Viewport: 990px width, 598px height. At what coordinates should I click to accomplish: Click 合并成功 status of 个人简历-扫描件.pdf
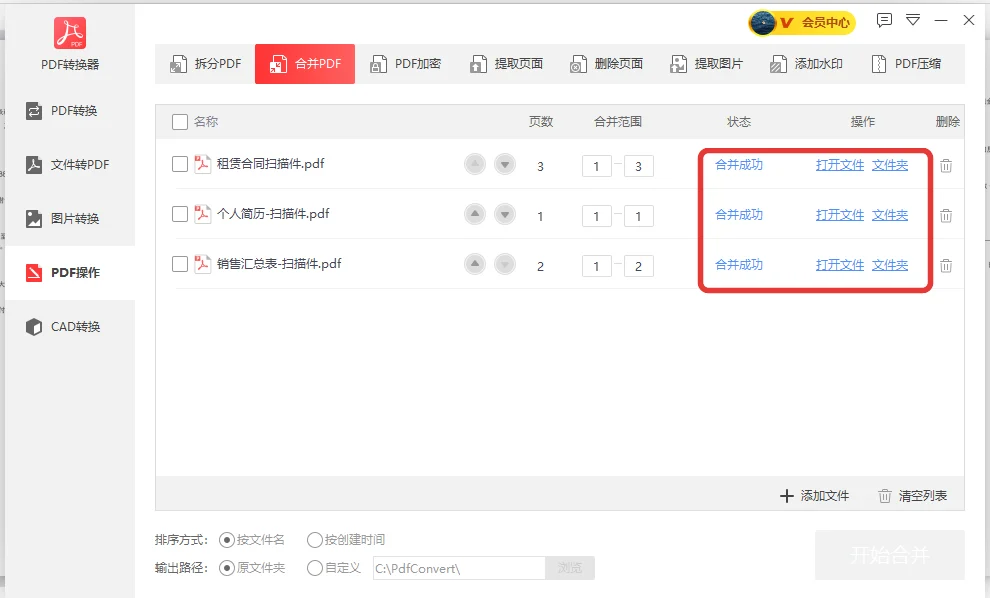click(x=739, y=215)
